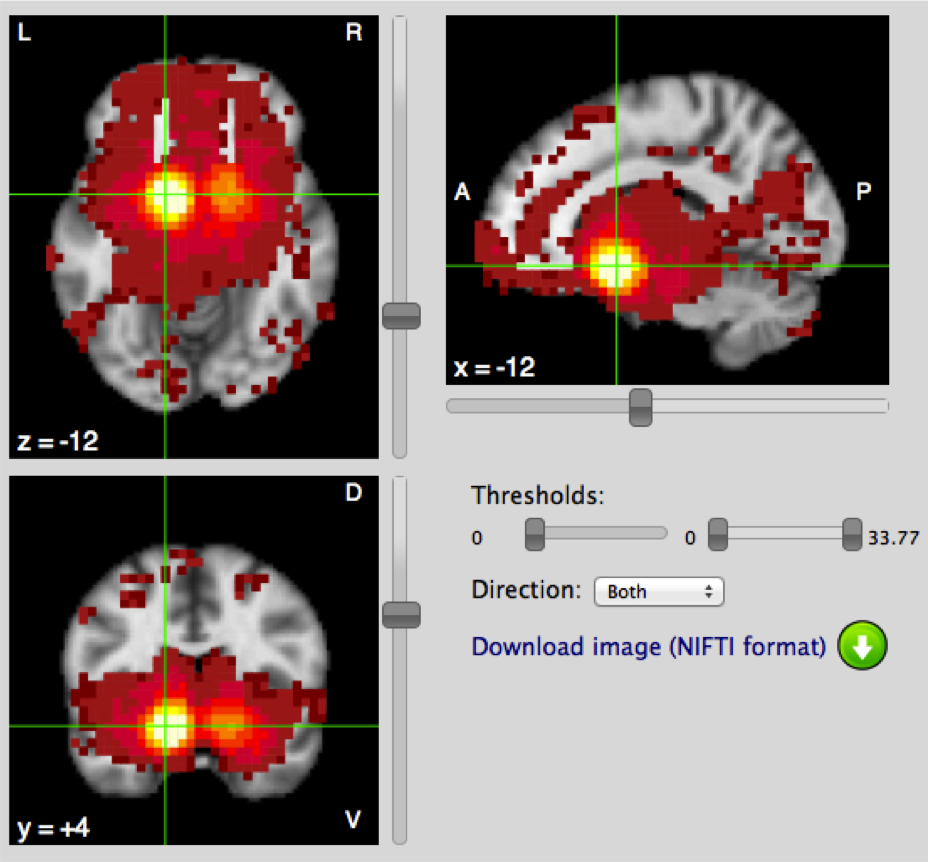
Task: Click the coronal view's vertical y slider handle
Action: click(401, 615)
